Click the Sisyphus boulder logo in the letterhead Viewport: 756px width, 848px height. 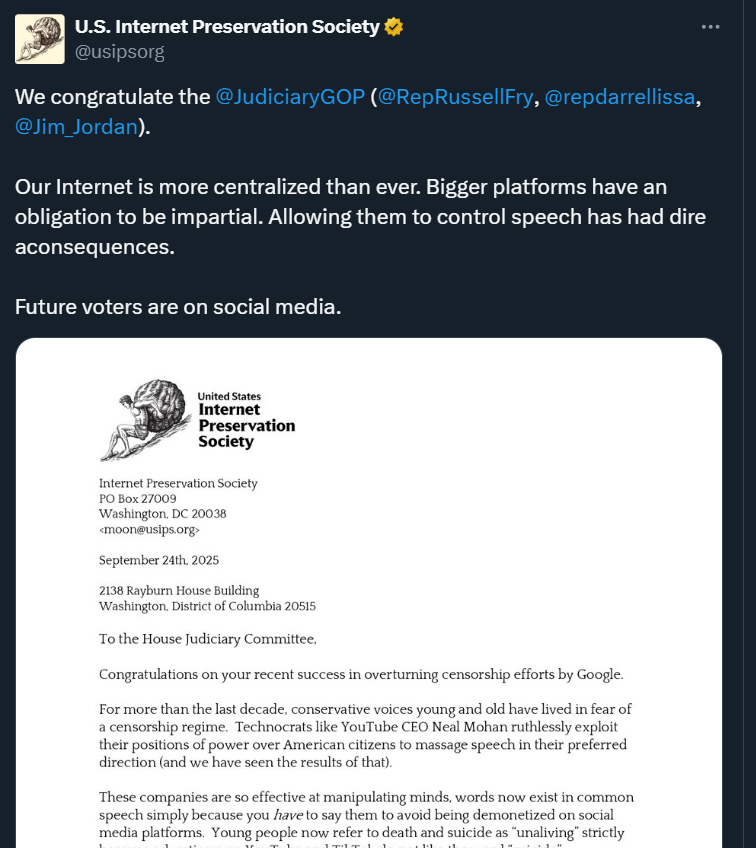click(143, 420)
